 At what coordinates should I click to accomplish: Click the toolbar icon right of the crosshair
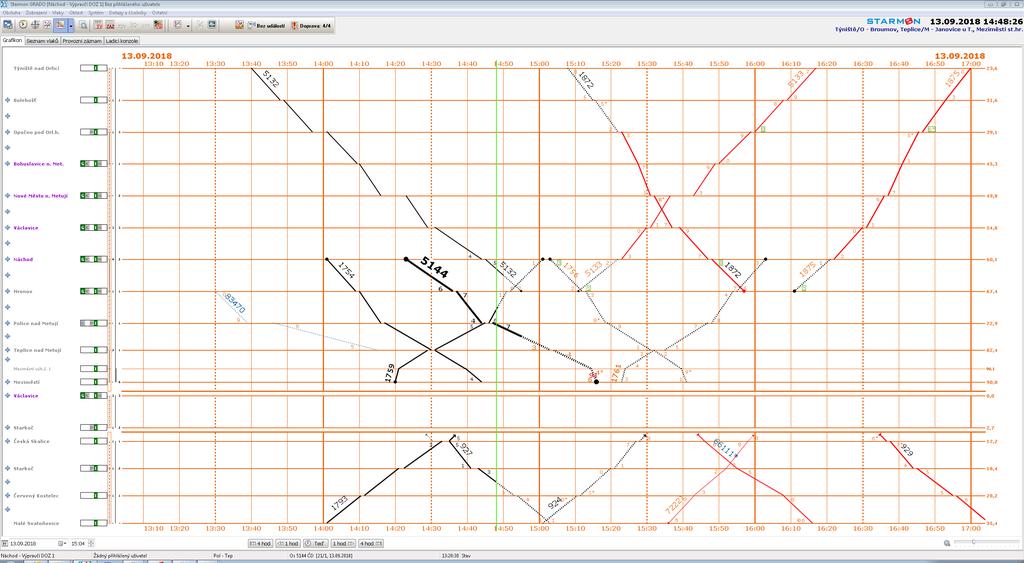pos(47,25)
